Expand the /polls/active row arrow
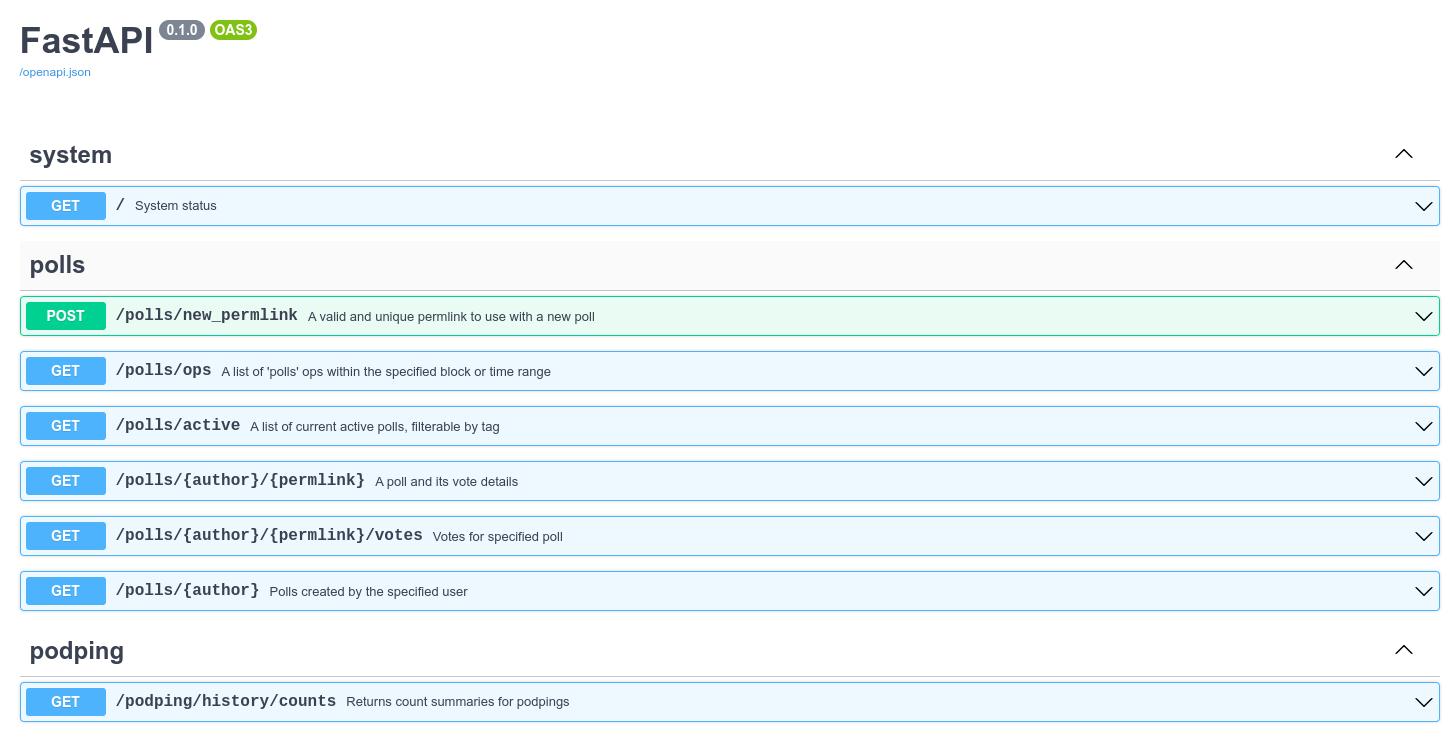 pyautogui.click(x=1424, y=426)
